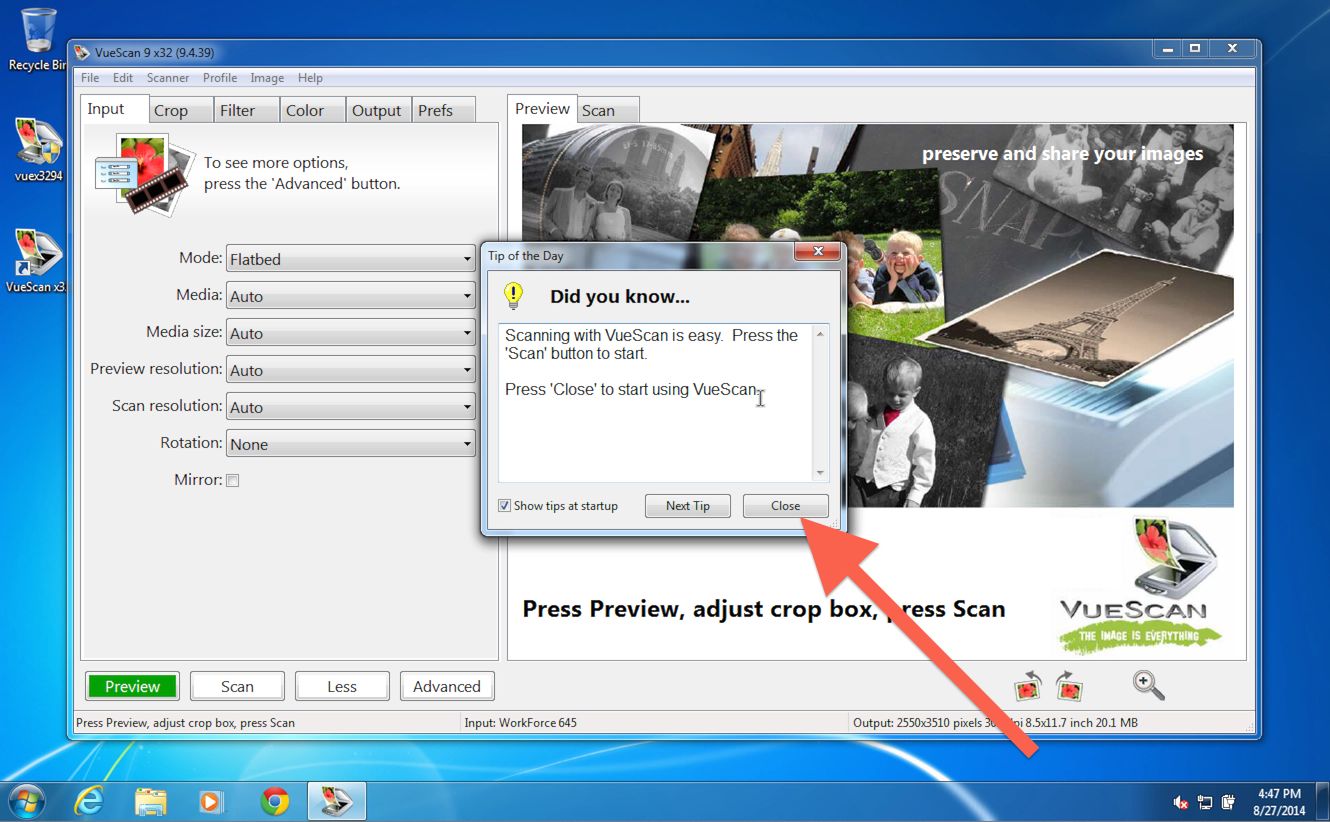The width and height of the screenshot is (1330, 822).
Task: Open the Windows Start button
Action: pyautogui.click(x=26, y=801)
